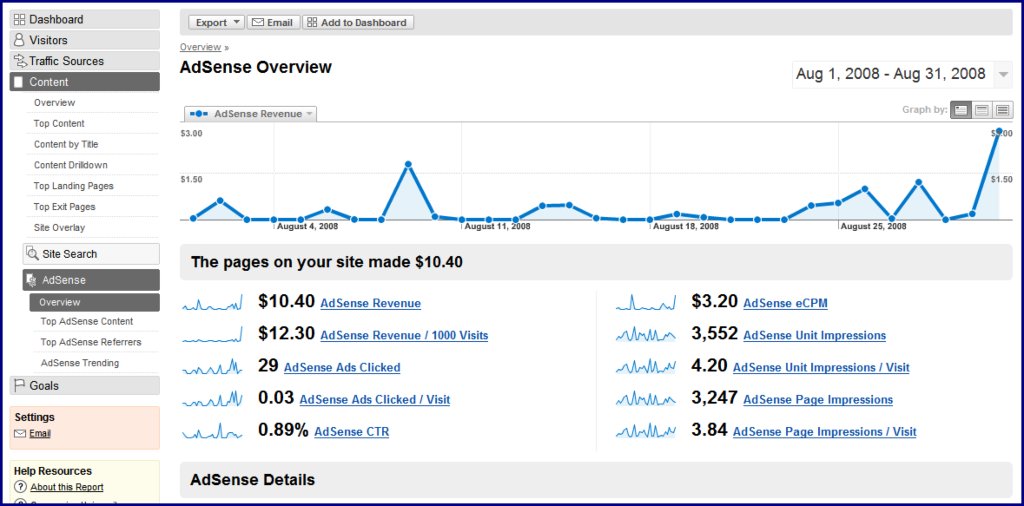Open AdSense CTR link

pos(352,432)
